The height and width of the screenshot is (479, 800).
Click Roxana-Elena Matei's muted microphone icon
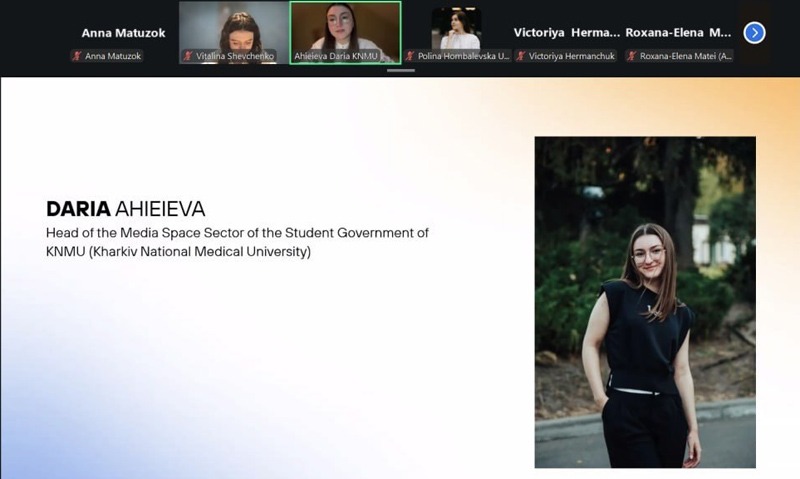pyautogui.click(x=632, y=56)
